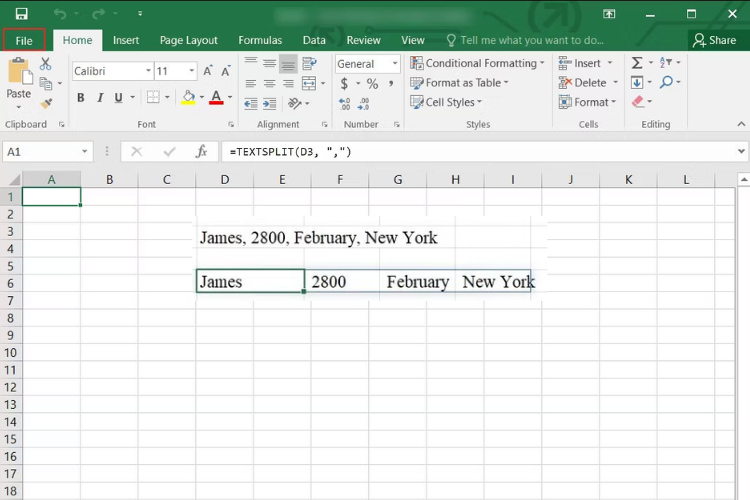Apply yellow fill color bucket
This screenshot has width=750, height=500.
coord(188,97)
